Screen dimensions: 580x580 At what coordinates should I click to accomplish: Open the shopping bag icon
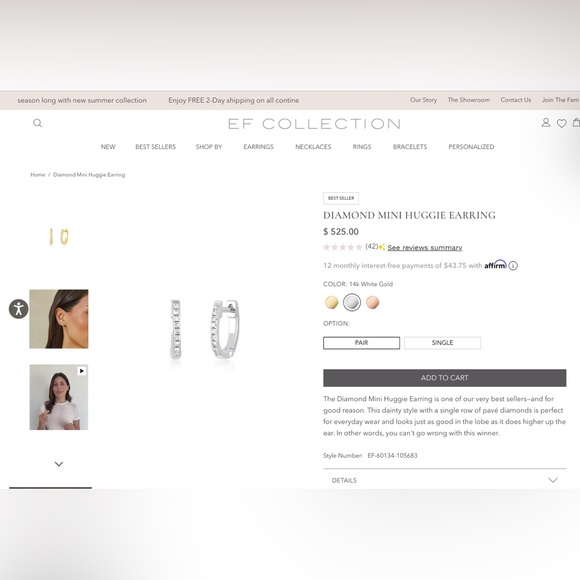point(576,122)
